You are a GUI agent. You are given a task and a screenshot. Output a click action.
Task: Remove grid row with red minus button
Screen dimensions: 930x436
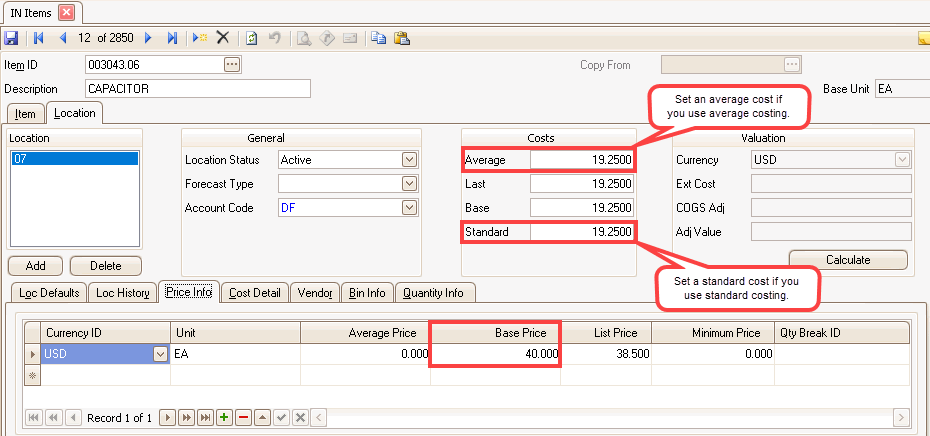241,417
